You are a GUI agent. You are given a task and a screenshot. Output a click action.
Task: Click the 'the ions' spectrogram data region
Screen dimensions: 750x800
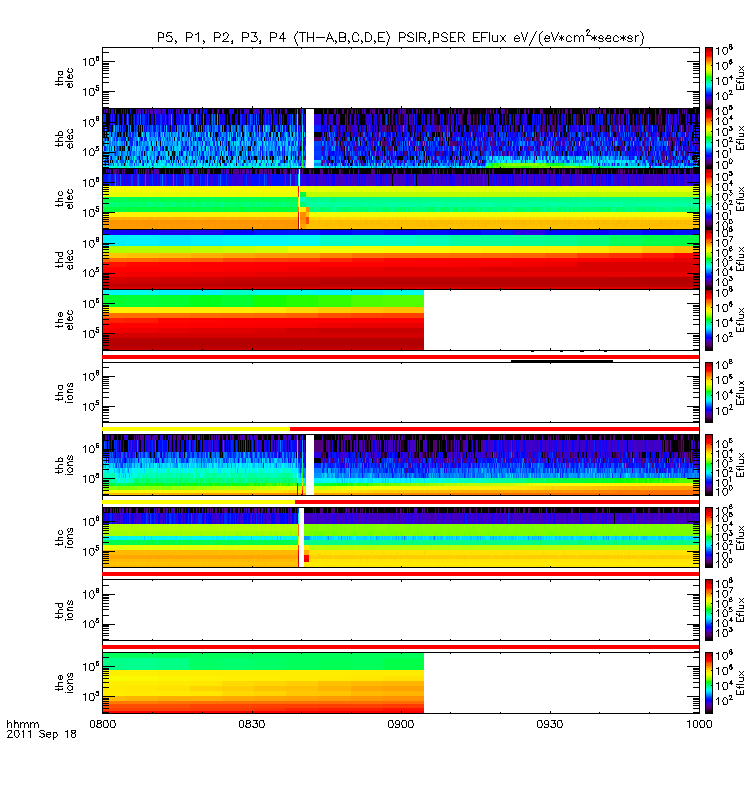pos(263,683)
